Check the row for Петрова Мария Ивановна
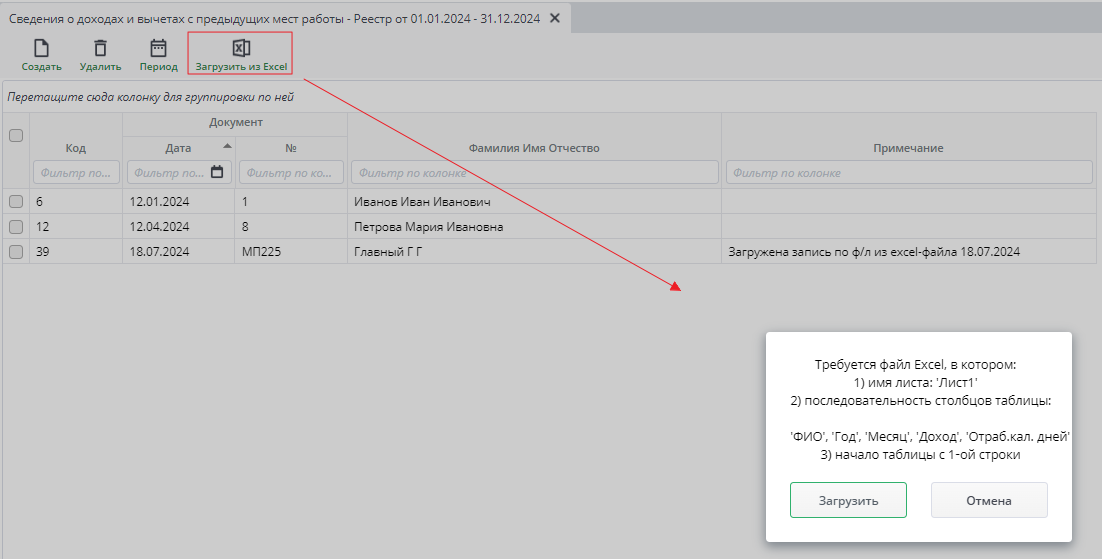This screenshot has height=559, width=1102. click(15, 226)
